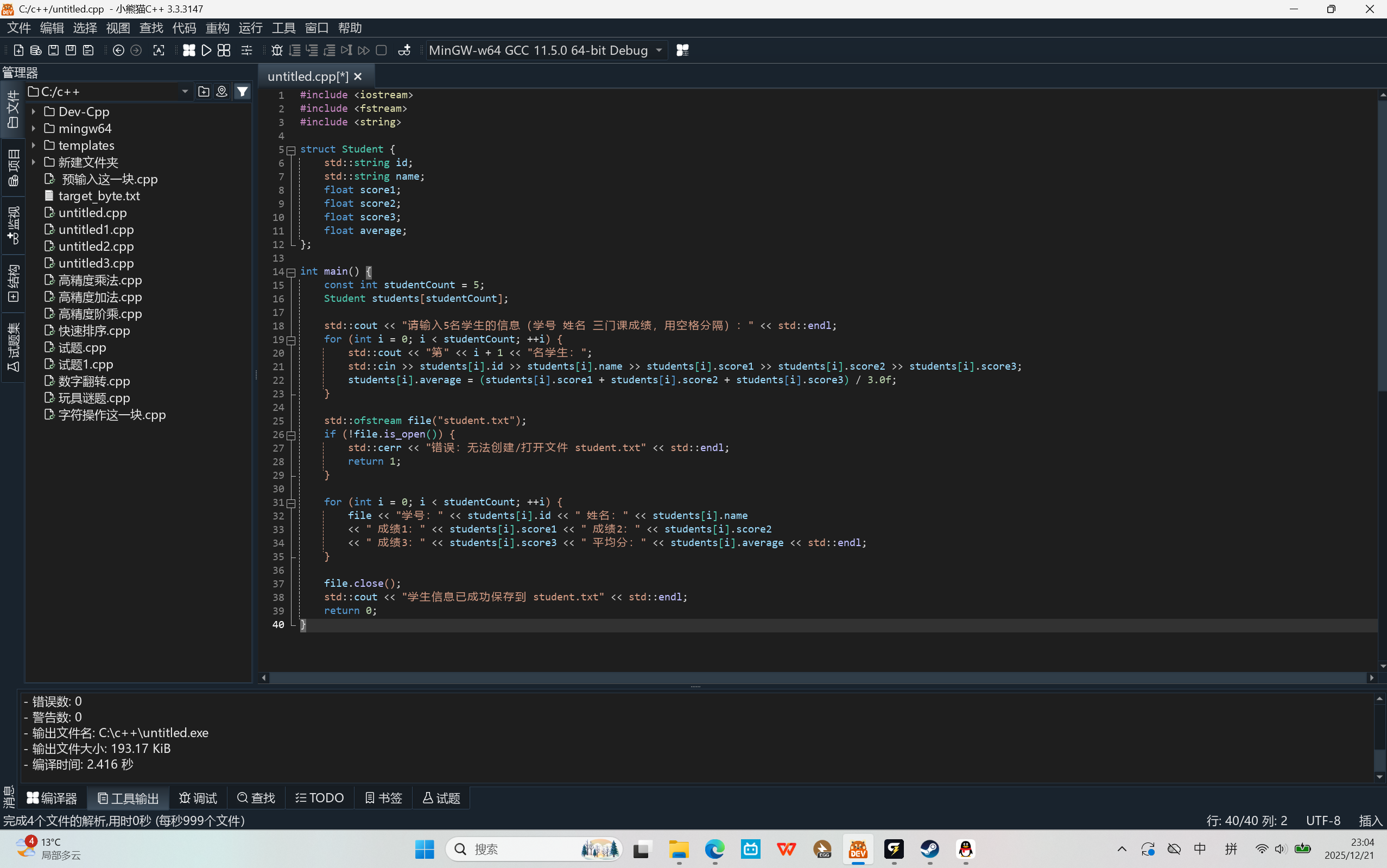Collapse the struct Student code fold marker
This screenshot has height=868, width=1387.
coord(291,150)
